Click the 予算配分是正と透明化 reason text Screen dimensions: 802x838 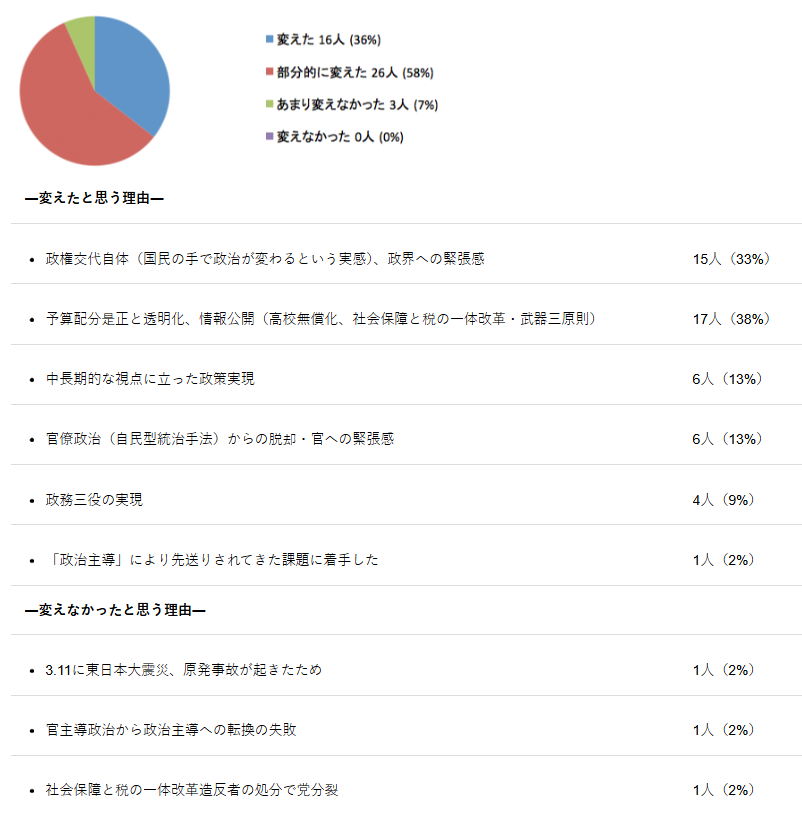click(321, 319)
